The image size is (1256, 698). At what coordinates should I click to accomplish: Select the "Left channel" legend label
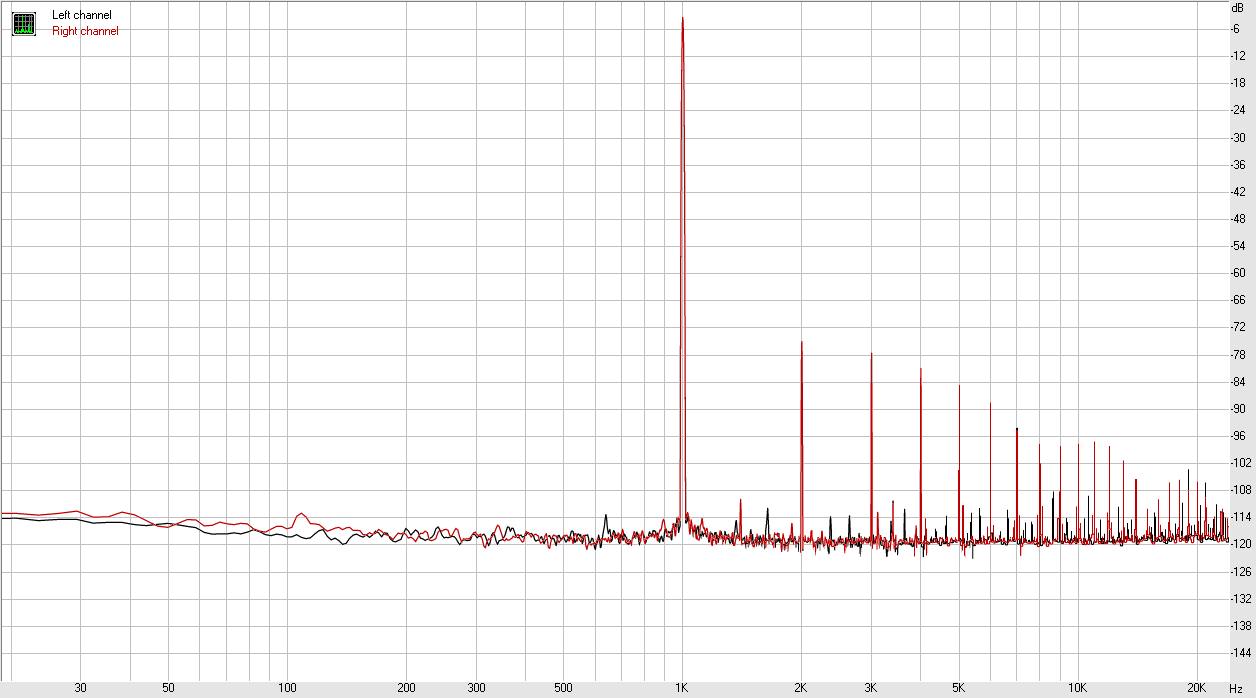click(82, 15)
